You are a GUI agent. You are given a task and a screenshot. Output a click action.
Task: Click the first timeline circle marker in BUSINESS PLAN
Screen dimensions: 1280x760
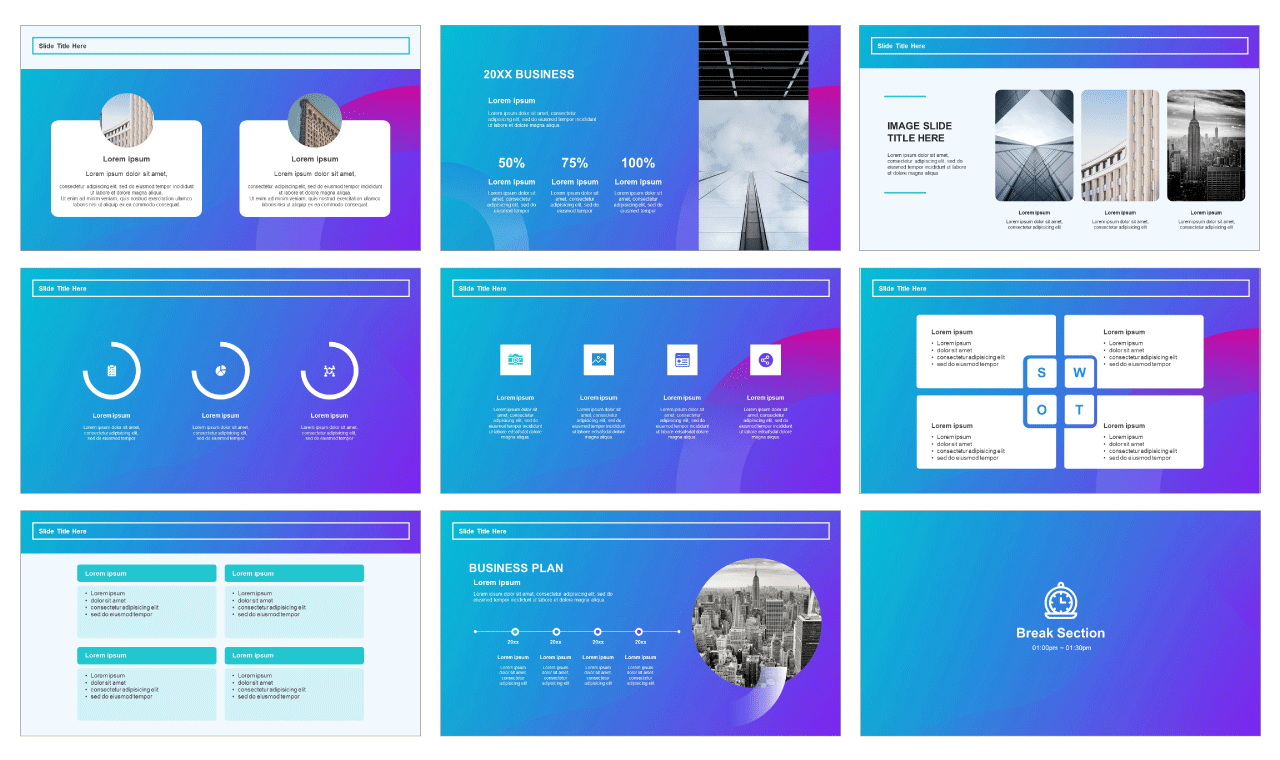pos(515,632)
